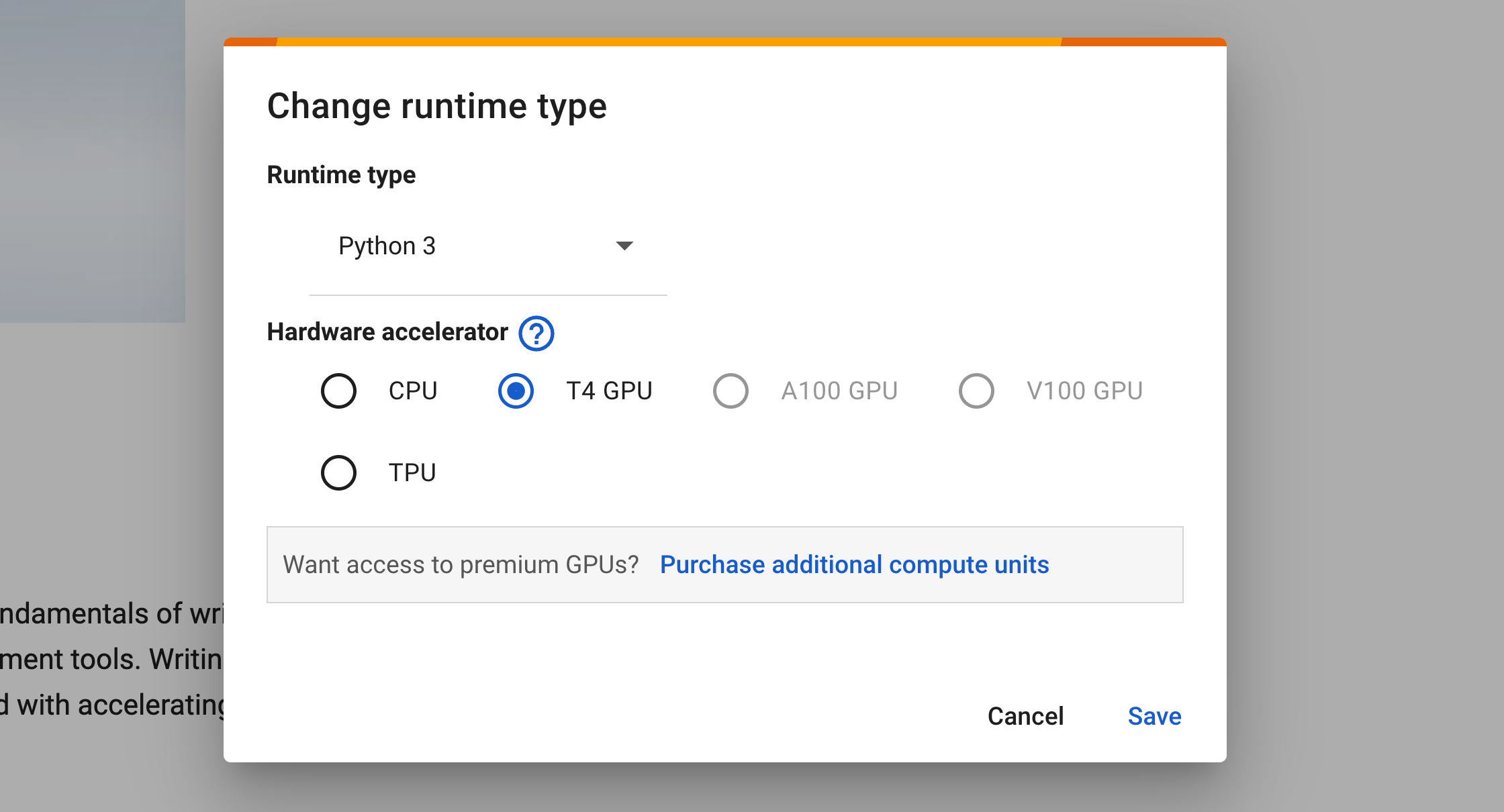Click the CPU option label
This screenshot has height=812, width=1504.
click(x=413, y=391)
